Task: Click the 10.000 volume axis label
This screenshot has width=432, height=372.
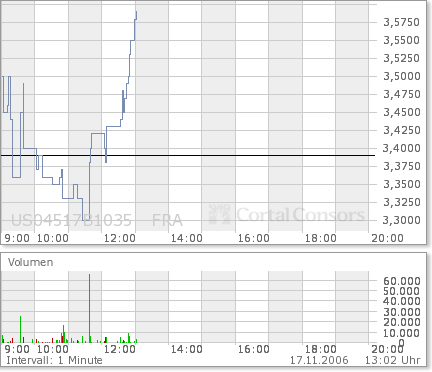Action: pos(402,333)
